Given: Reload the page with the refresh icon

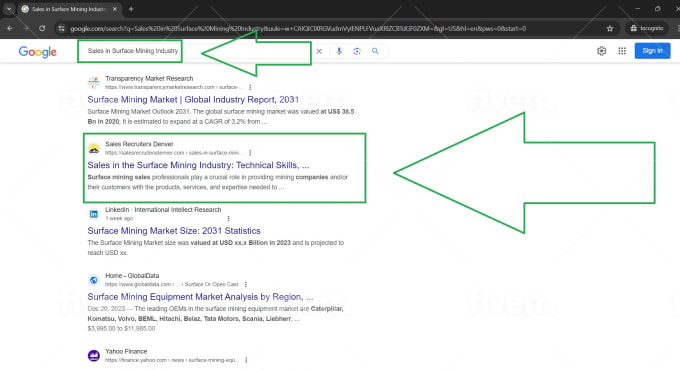Looking at the screenshot, I should click(x=42, y=28).
